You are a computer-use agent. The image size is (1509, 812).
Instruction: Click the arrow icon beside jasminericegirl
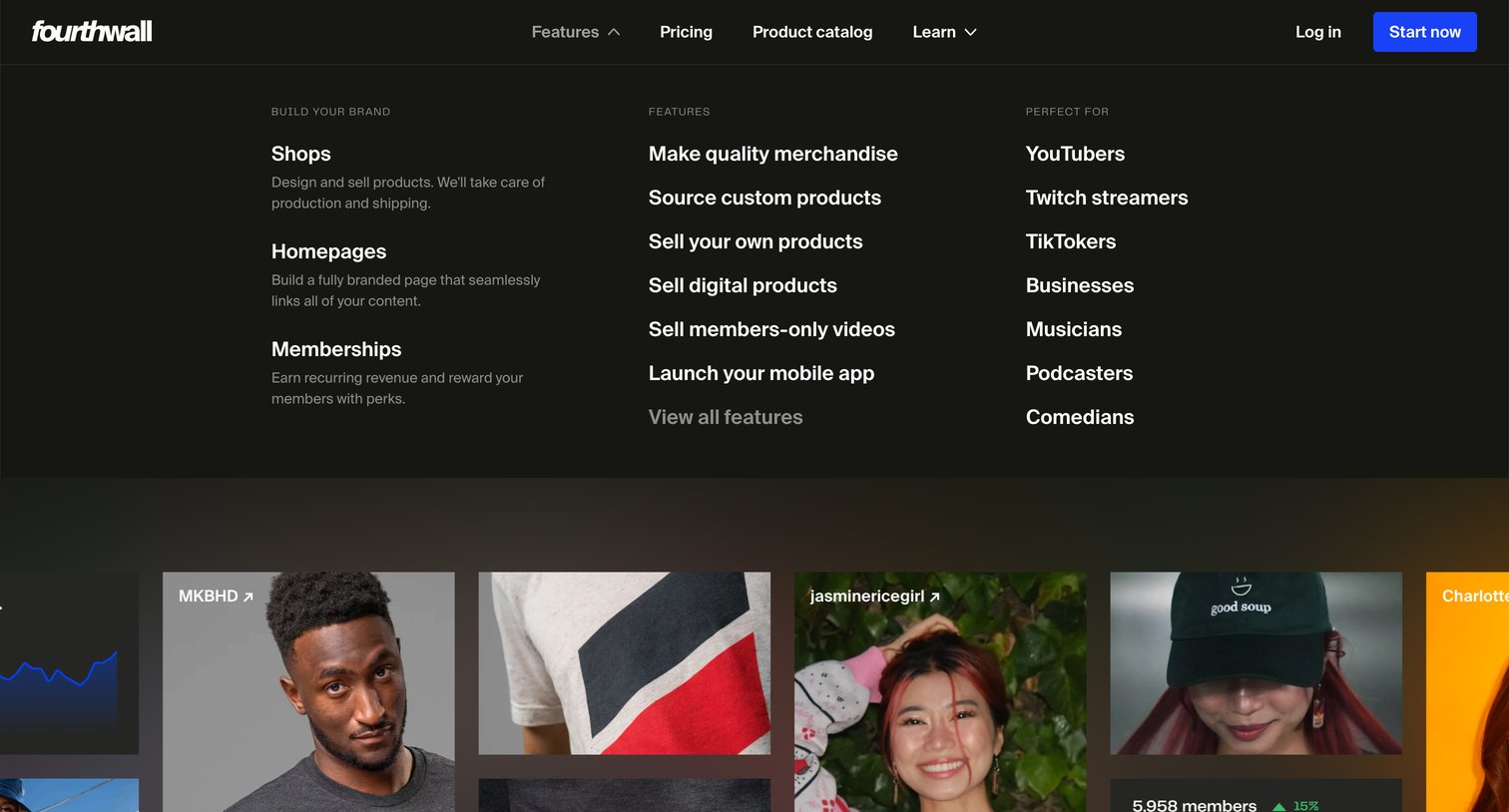[935, 597]
